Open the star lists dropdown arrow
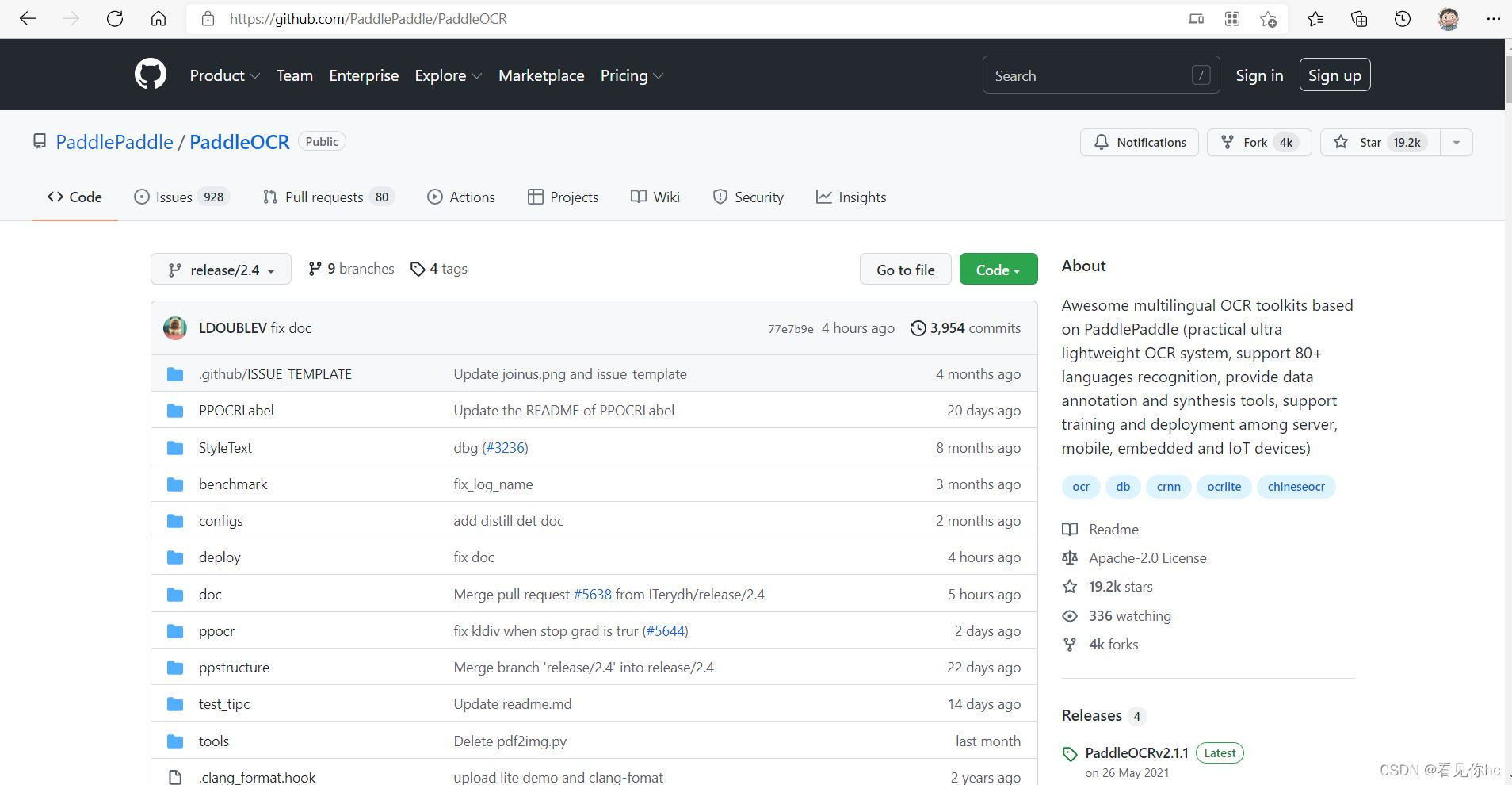 (x=1456, y=143)
